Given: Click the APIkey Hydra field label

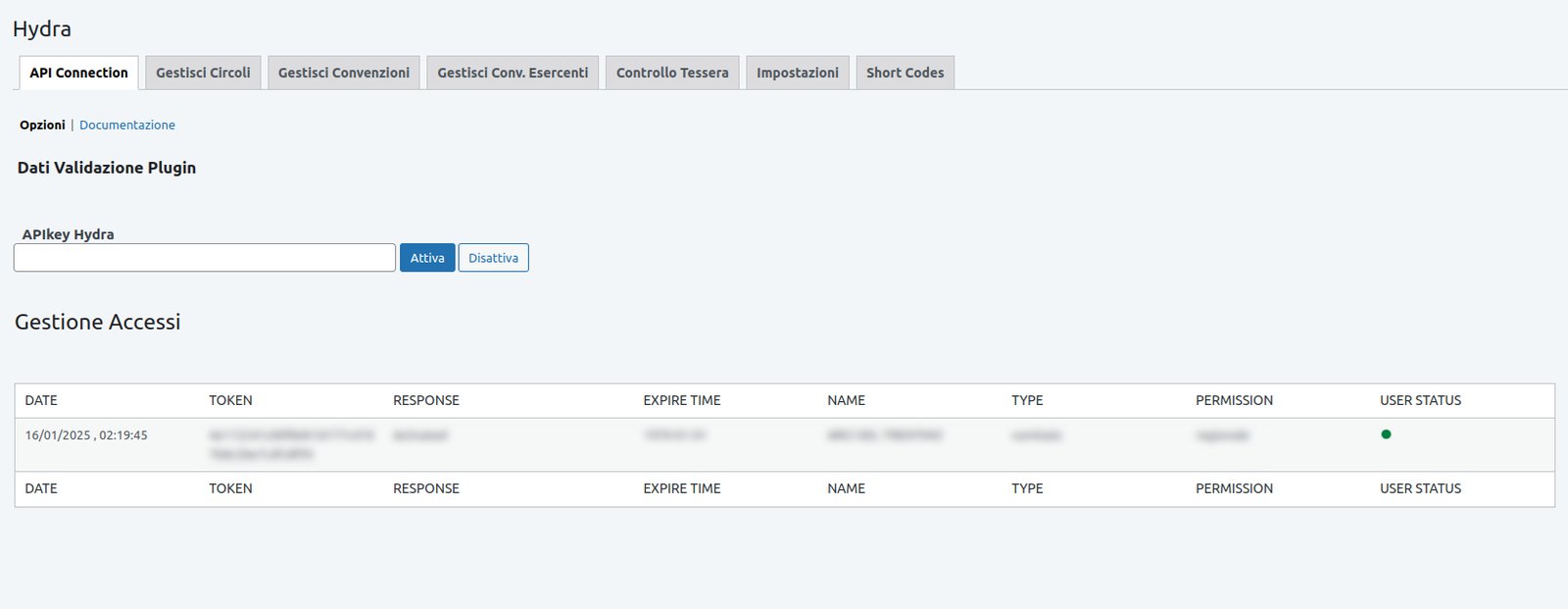Looking at the screenshot, I should point(68,234).
